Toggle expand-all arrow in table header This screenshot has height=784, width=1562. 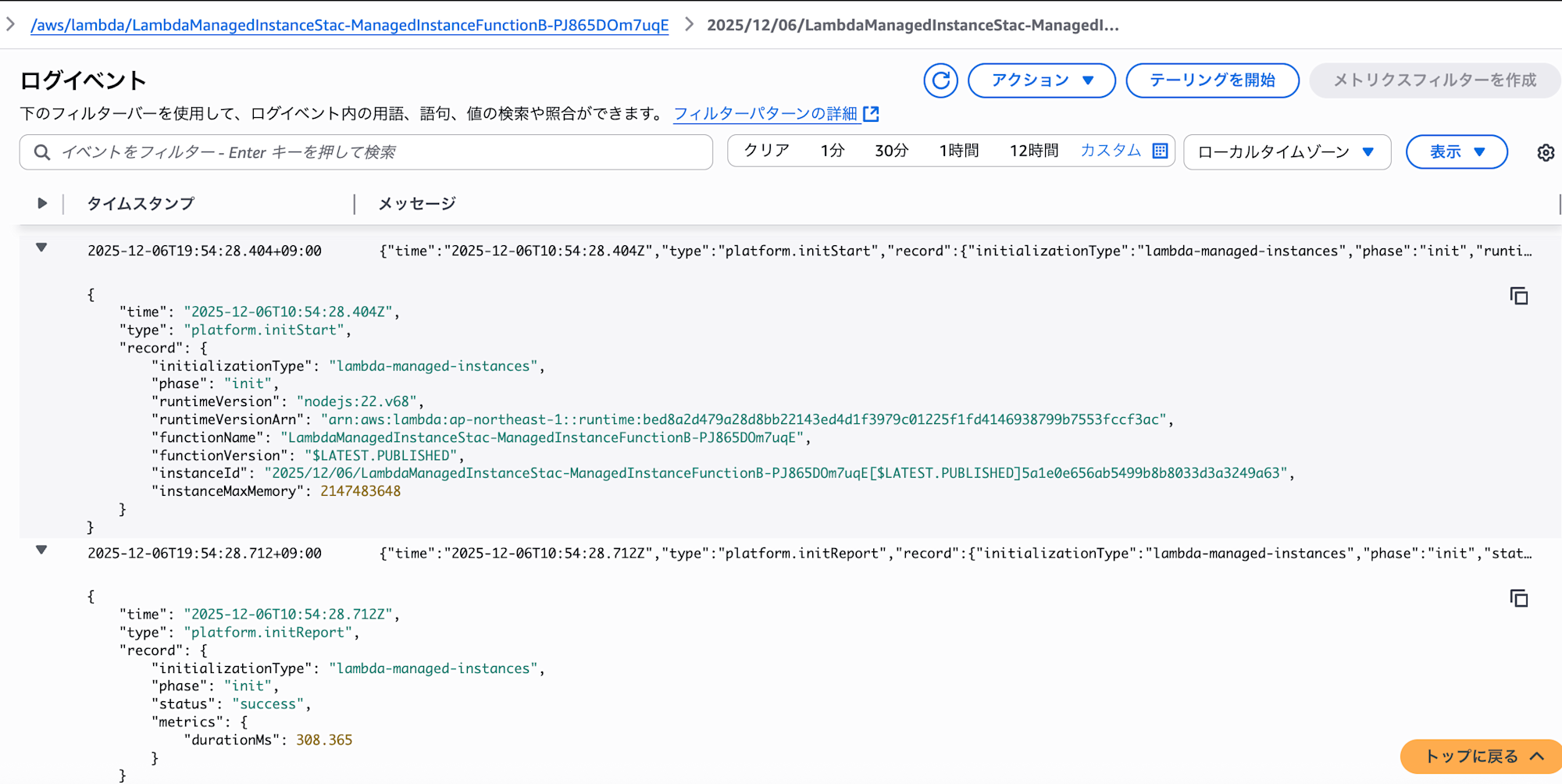tap(42, 204)
